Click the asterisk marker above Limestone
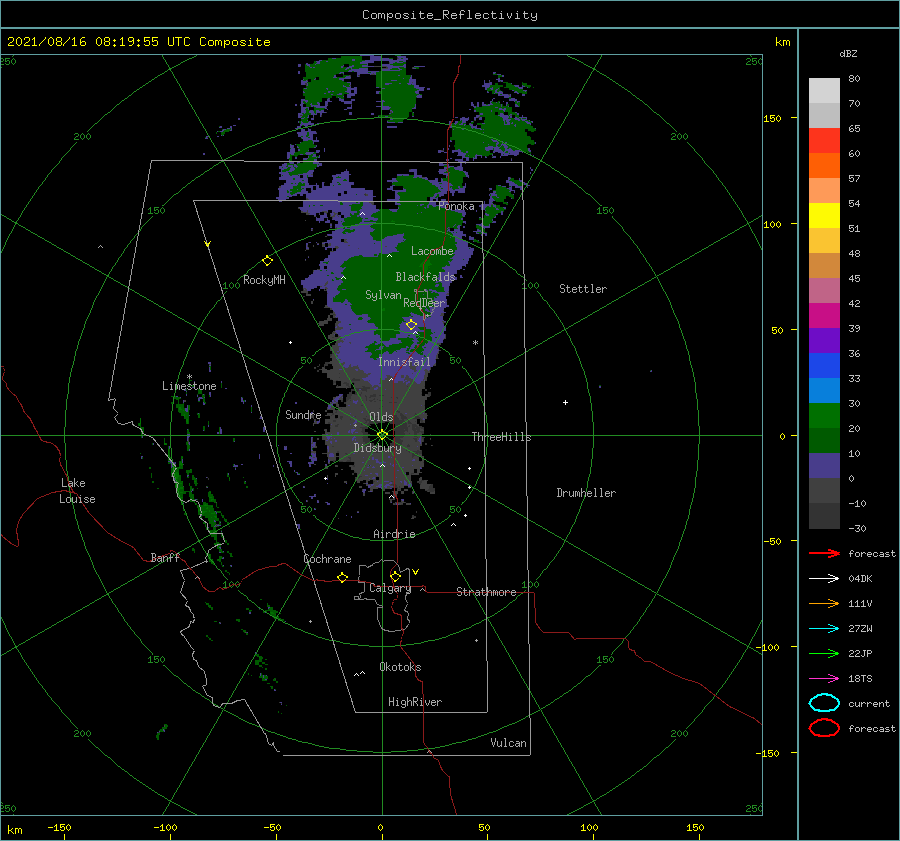The height and width of the screenshot is (841, 900). (x=189, y=377)
